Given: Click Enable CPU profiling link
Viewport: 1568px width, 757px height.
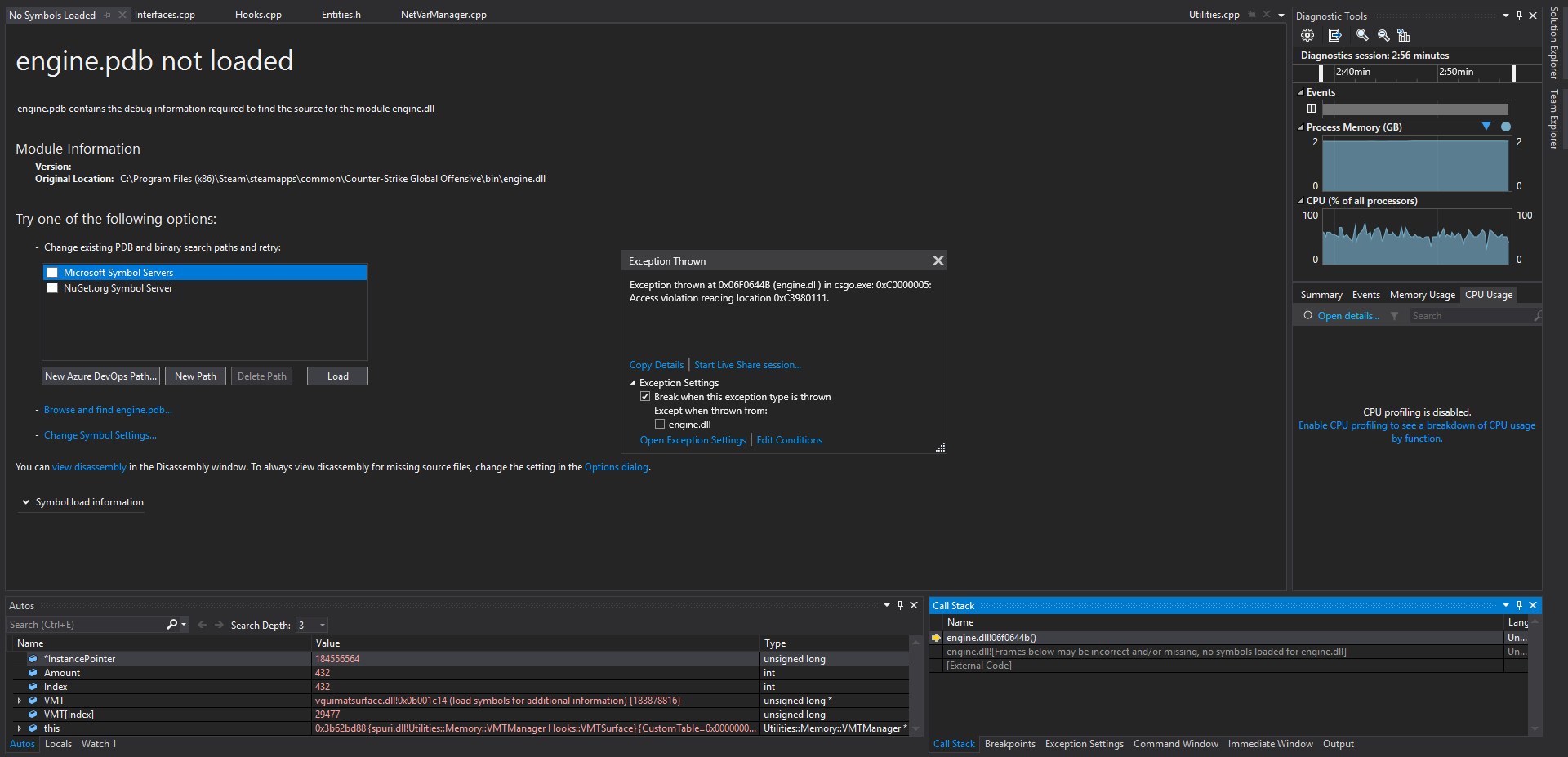Looking at the screenshot, I should [x=1417, y=432].
